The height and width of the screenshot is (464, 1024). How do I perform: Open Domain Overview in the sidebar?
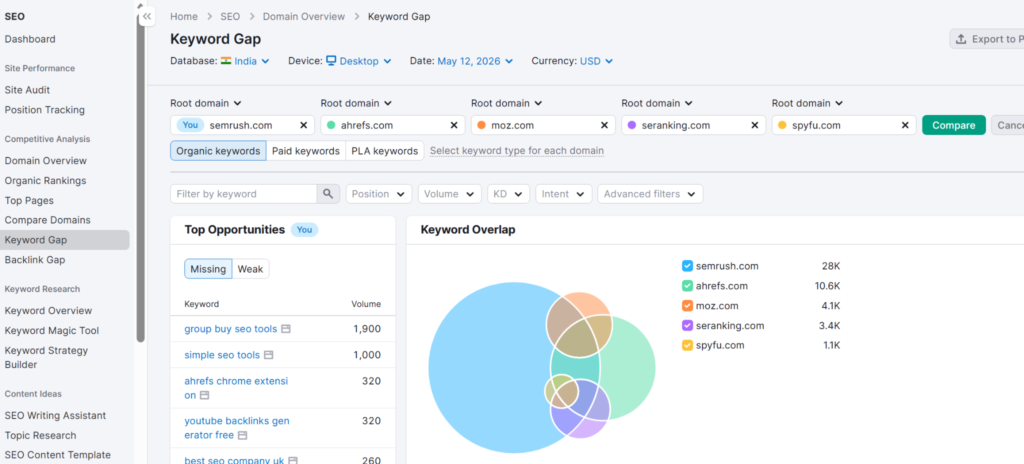click(46, 160)
